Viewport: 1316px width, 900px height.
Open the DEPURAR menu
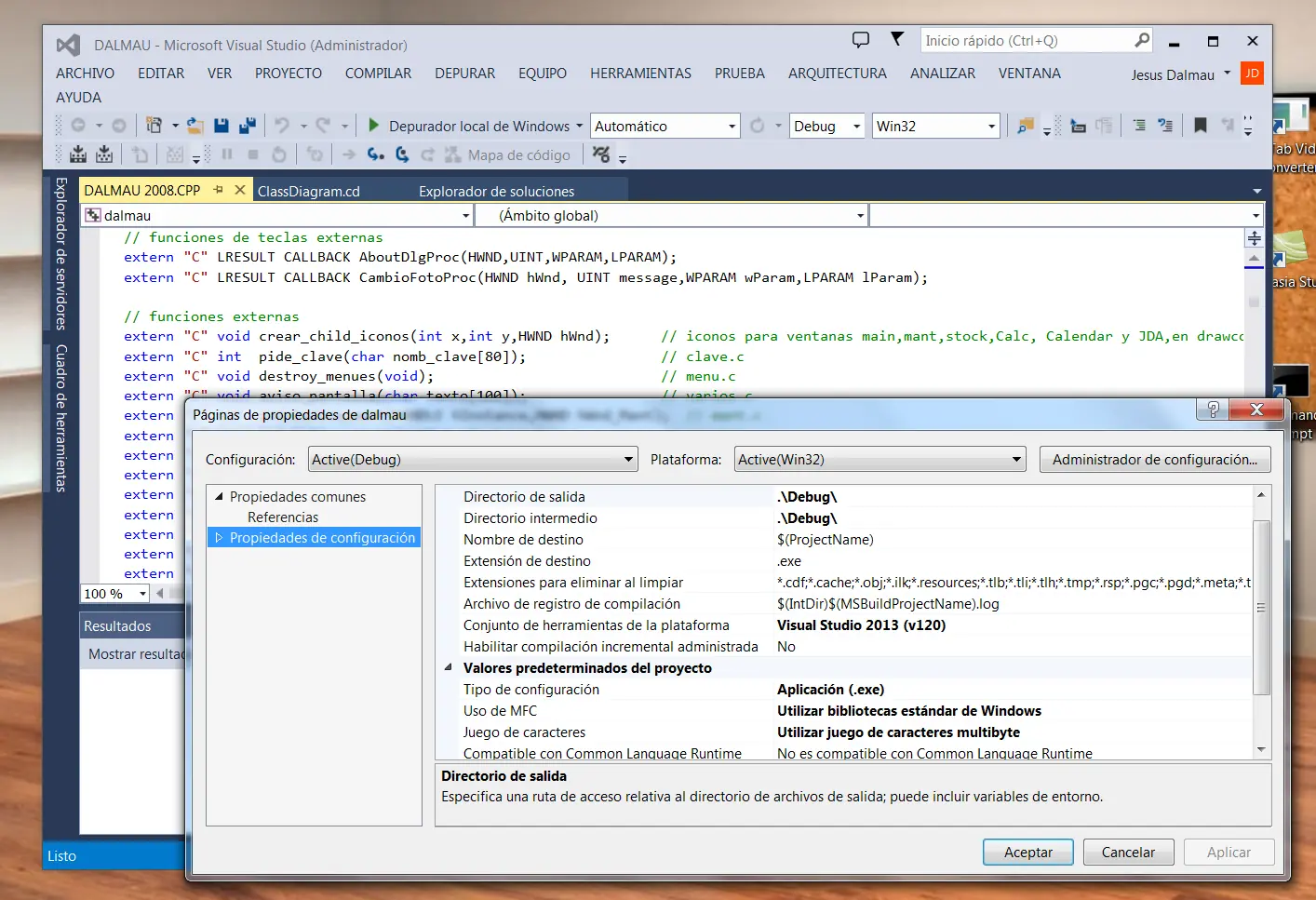pos(464,73)
